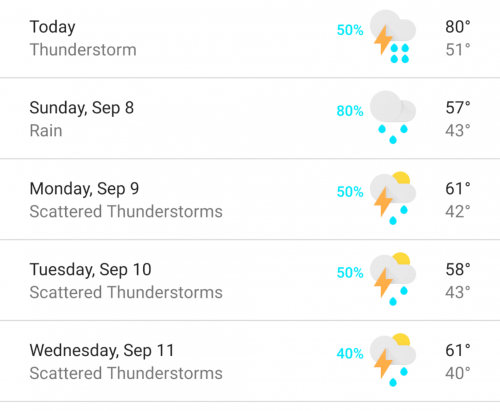This screenshot has height=411, width=500.
Task: Click Wednesday's 40° low temperature
Action: click(x=458, y=373)
